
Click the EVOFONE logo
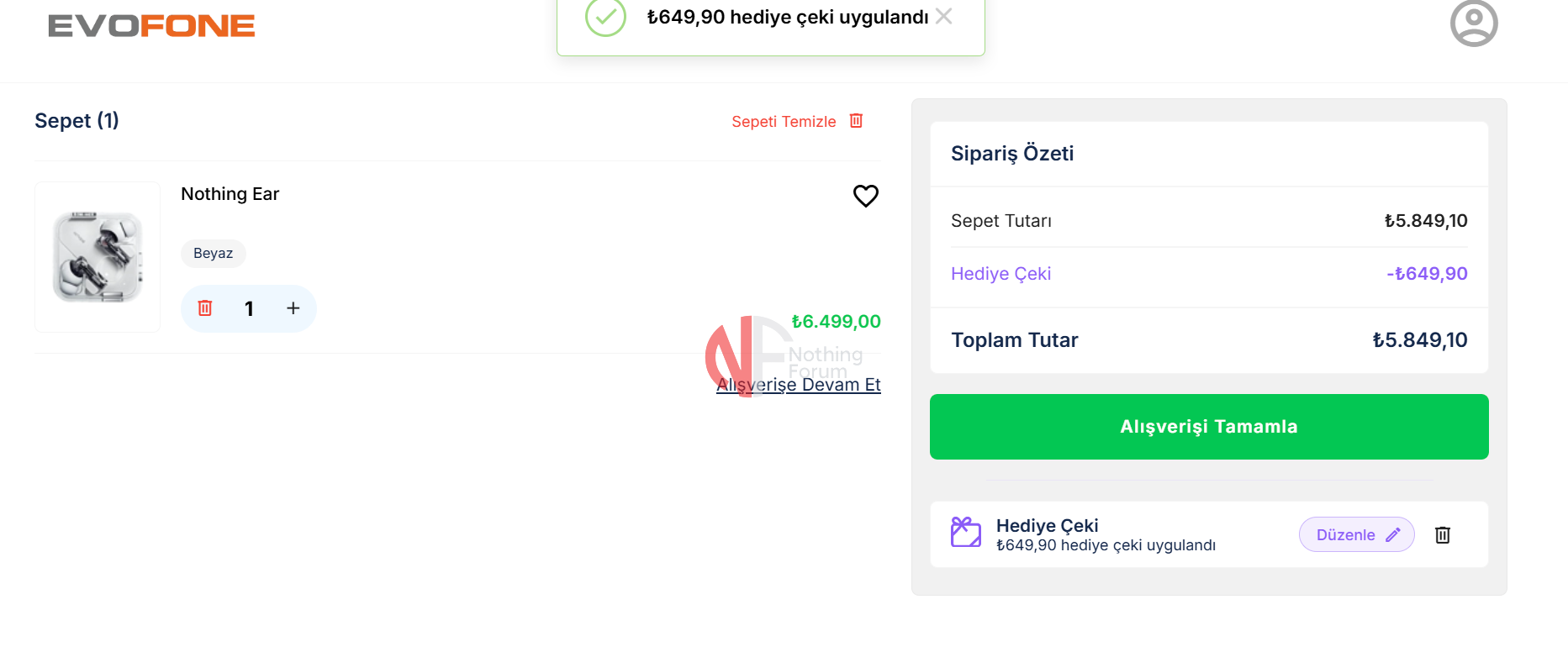pos(151,26)
